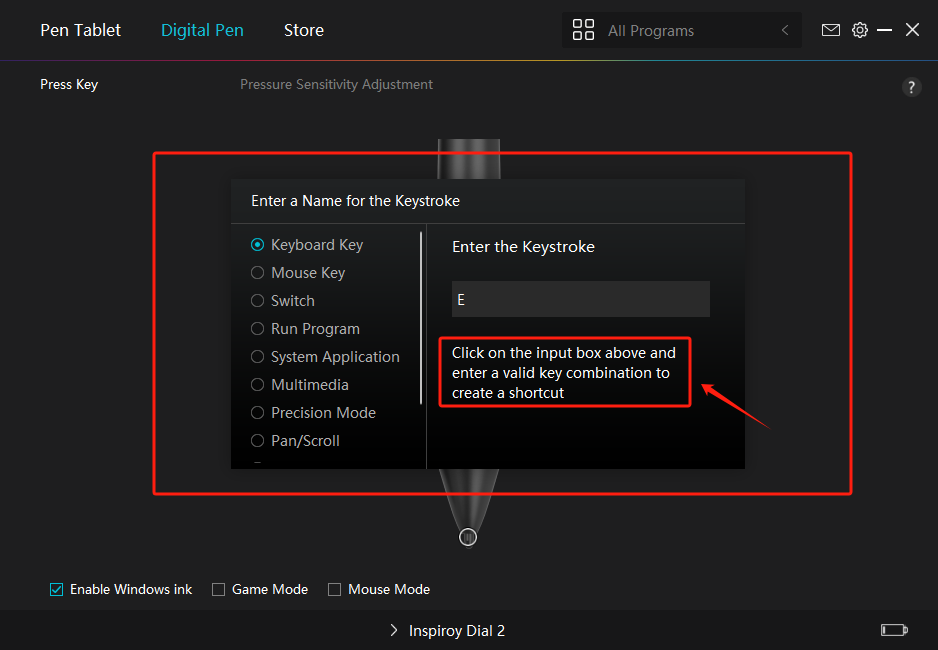Click the keystroke input box showing E
The width and height of the screenshot is (938, 650).
[x=581, y=299]
